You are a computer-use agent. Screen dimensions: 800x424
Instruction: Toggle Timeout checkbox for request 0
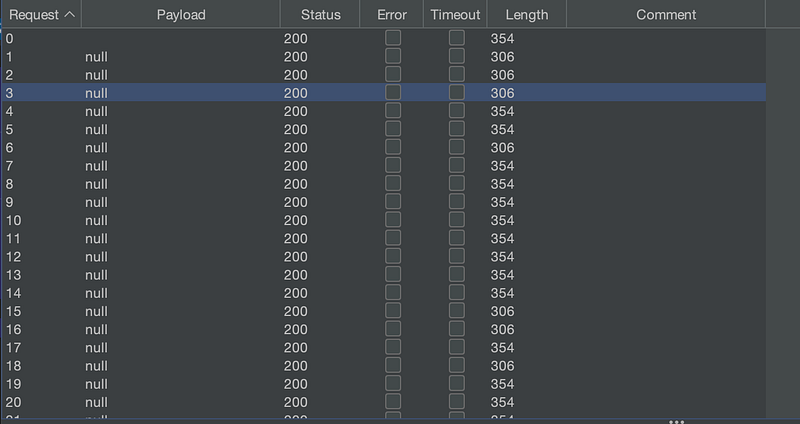(457, 38)
